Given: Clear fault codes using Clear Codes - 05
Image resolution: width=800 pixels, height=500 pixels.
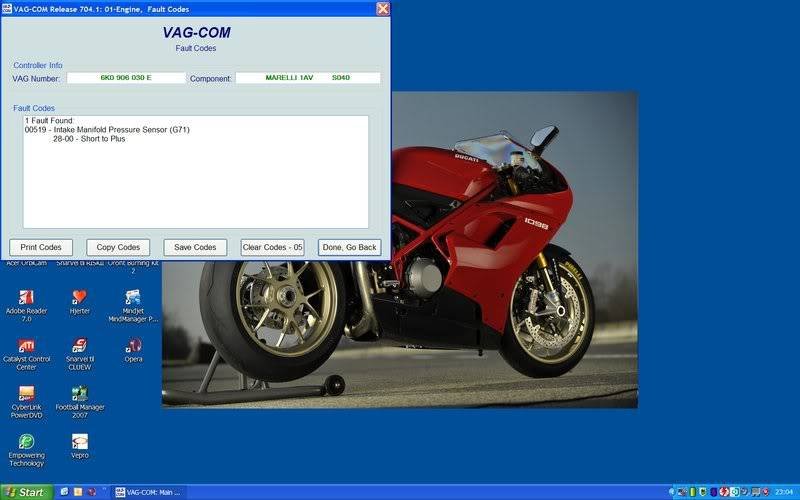Looking at the screenshot, I should 272,247.
